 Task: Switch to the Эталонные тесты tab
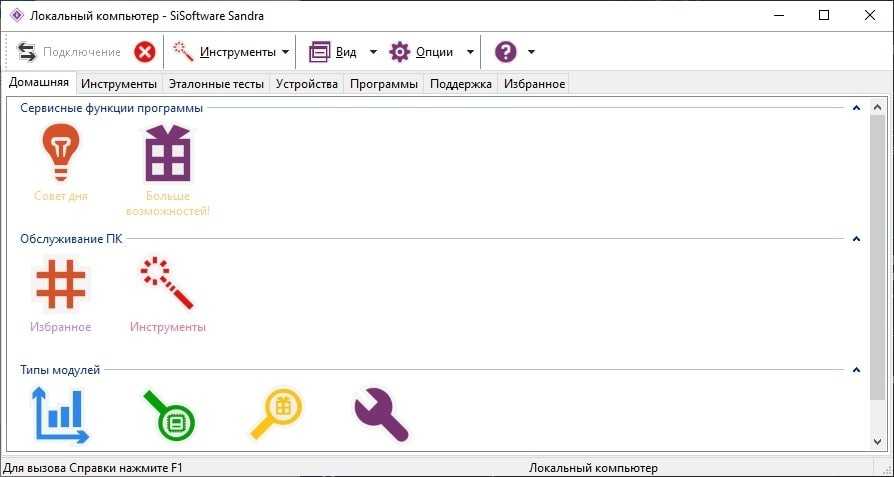[216, 84]
